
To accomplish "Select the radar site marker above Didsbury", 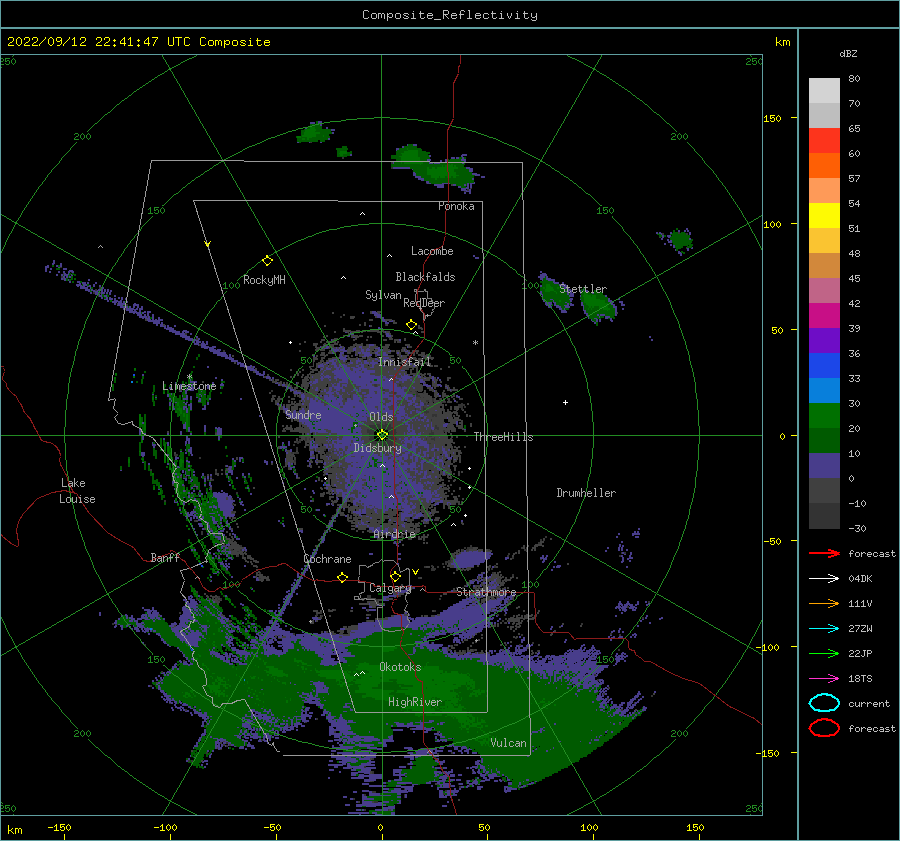I will point(382,435).
